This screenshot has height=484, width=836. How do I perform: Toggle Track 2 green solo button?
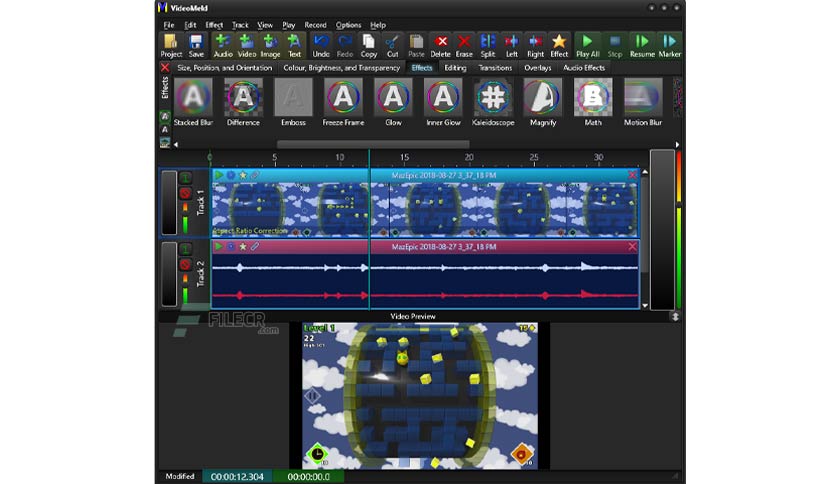185,249
